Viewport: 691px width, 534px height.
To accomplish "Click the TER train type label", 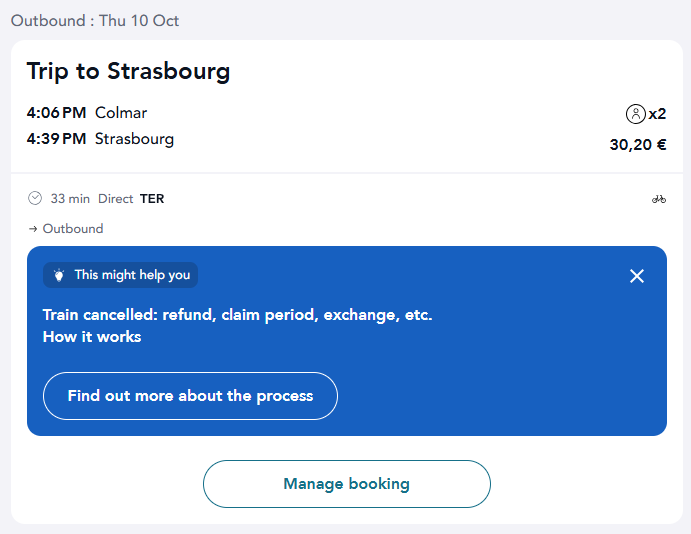I will click(152, 199).
